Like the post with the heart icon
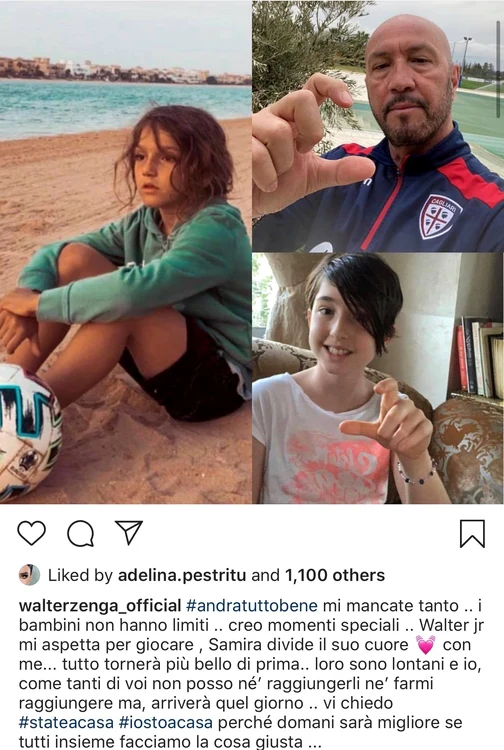This screenshot has width=504, height=750. tap(32, 533)
